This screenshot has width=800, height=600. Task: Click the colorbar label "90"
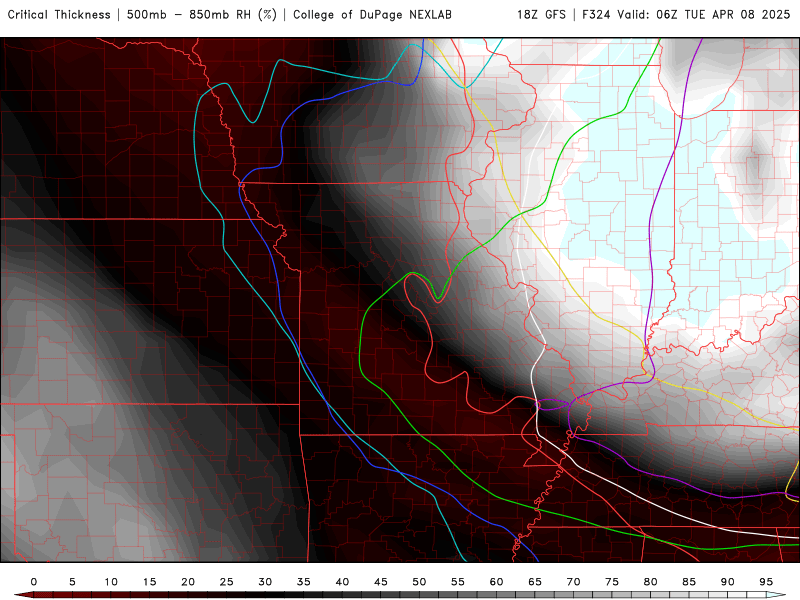pyautogui.click(x=728, y=582)
